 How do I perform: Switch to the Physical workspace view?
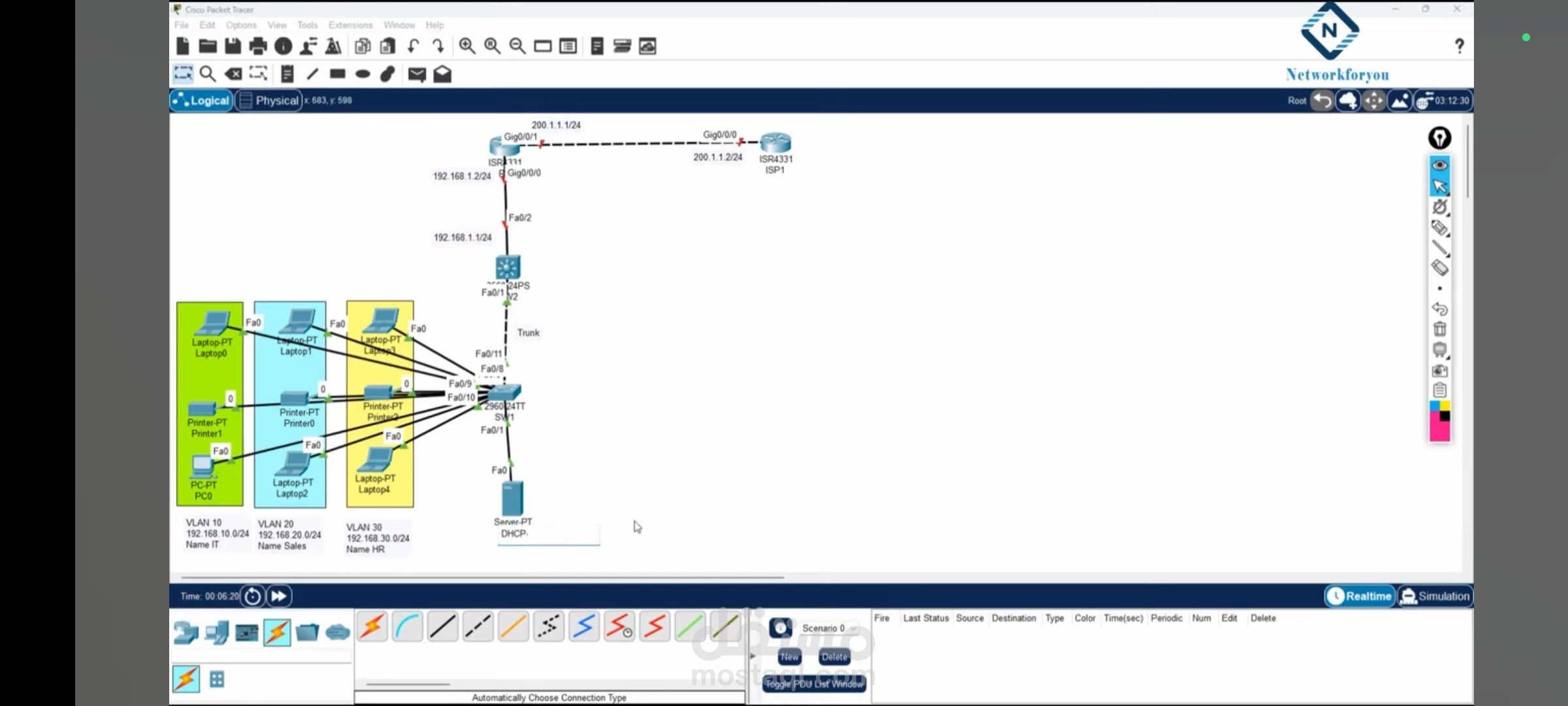click(x=269, y=101)
